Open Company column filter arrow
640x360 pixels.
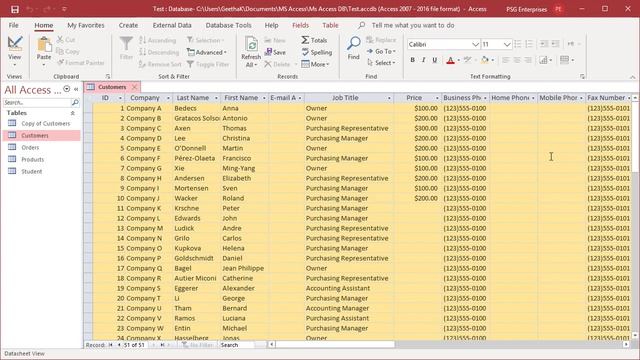pos(168,98)
